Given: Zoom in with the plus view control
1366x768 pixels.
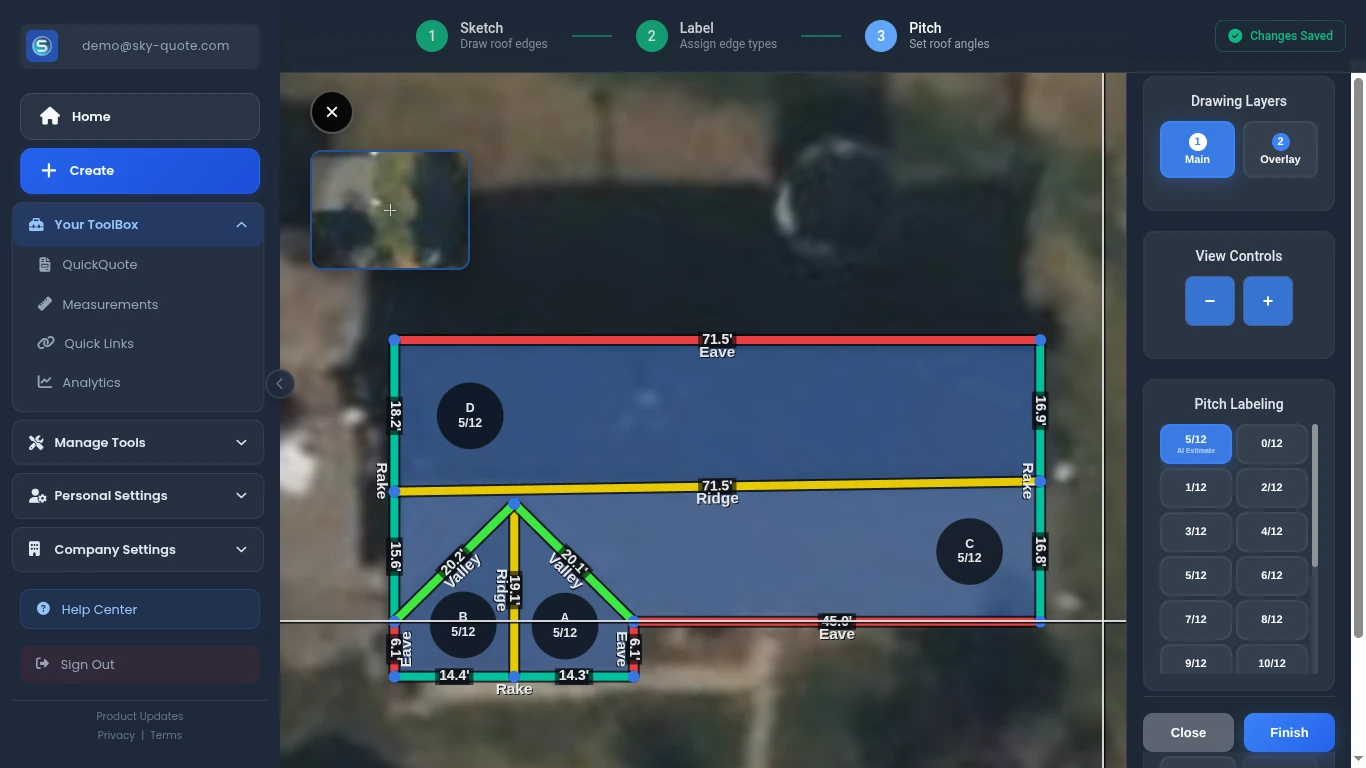Looking at the screenshot, I should pyautogui.click(x=1267, y=300).
